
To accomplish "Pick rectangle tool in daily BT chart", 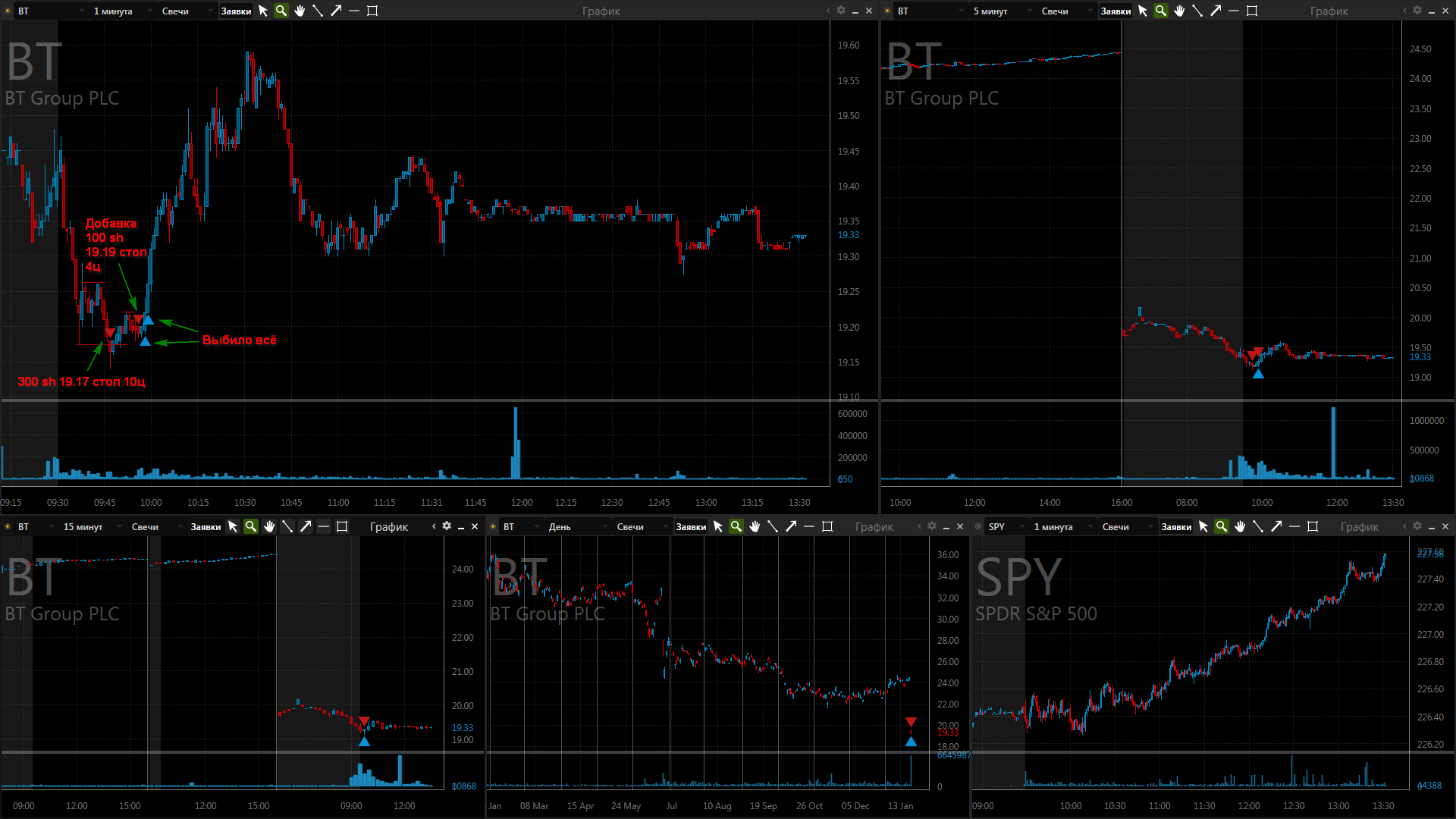I will [827, 526].
